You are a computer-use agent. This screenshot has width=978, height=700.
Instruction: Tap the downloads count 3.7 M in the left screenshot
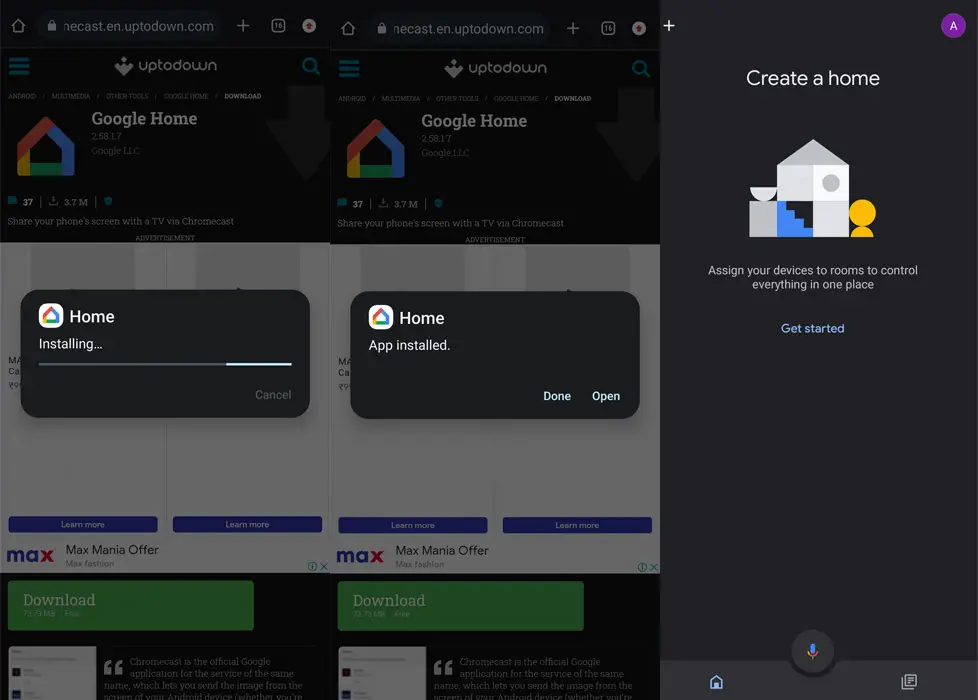tap(69, 202)
